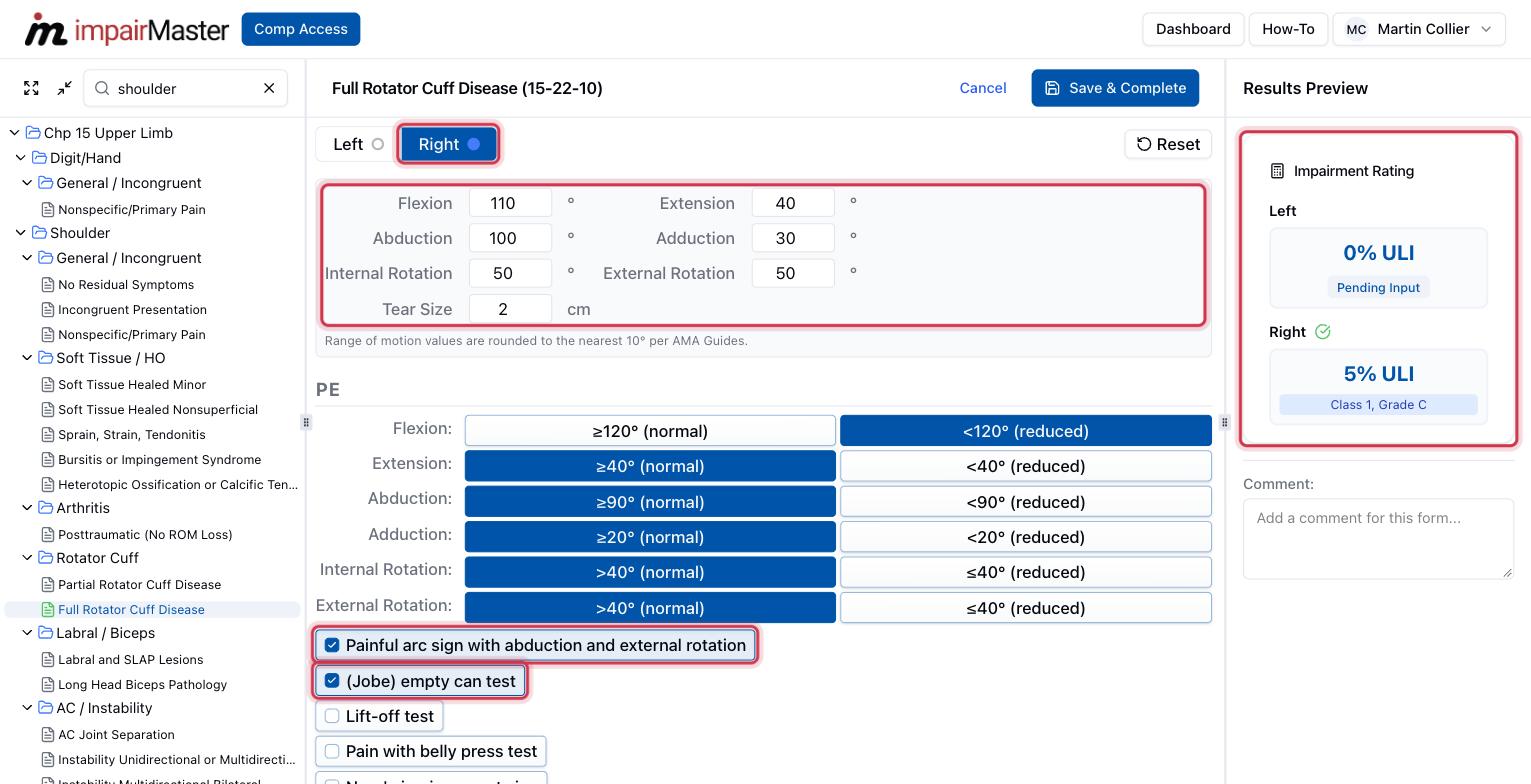Set Extension to <40° (reduced)
Screen dimensions: 1531x784
point(1026,466)
